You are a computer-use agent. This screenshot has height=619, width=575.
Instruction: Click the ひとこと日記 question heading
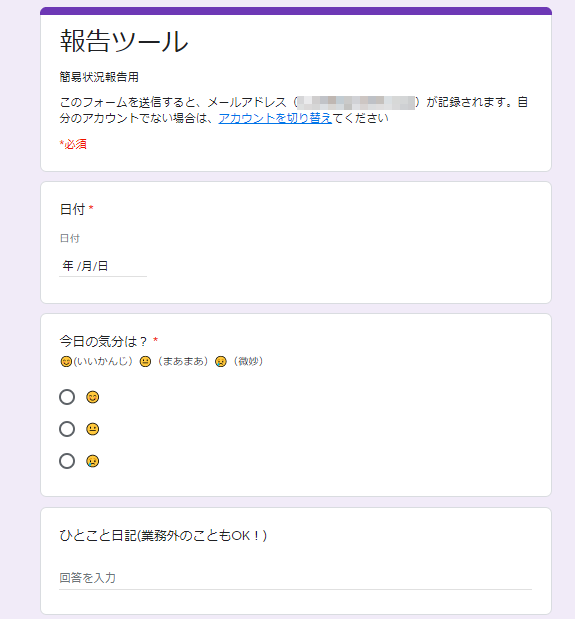coord(163,535)
